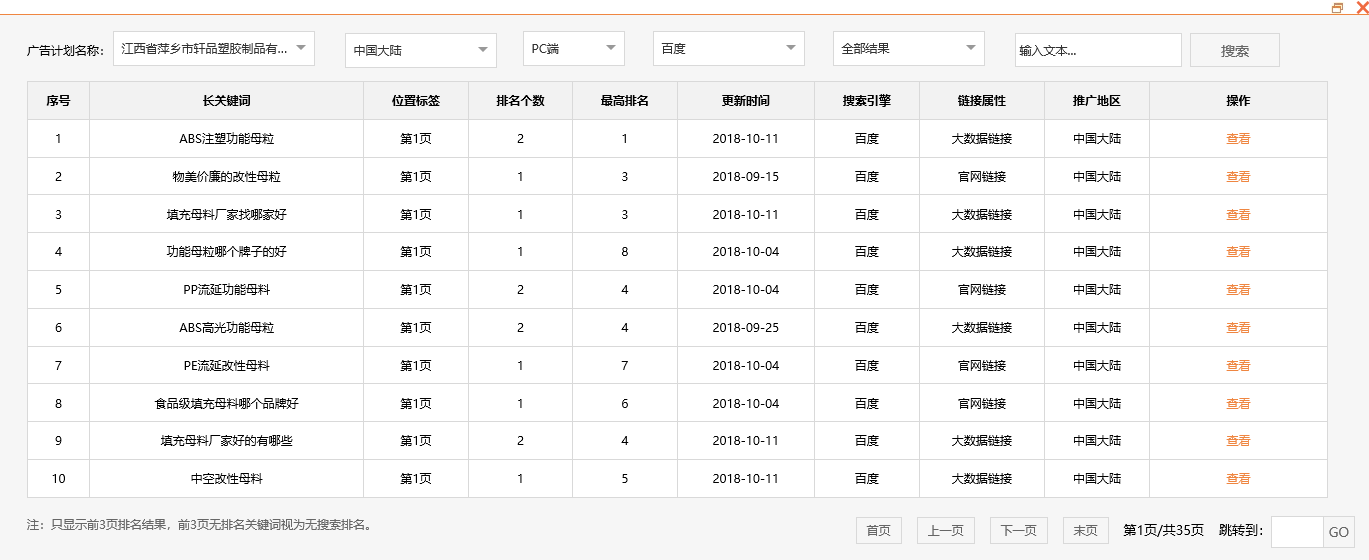
Task: Click the 位置标签 column header
Action: (x=416, y=101)
